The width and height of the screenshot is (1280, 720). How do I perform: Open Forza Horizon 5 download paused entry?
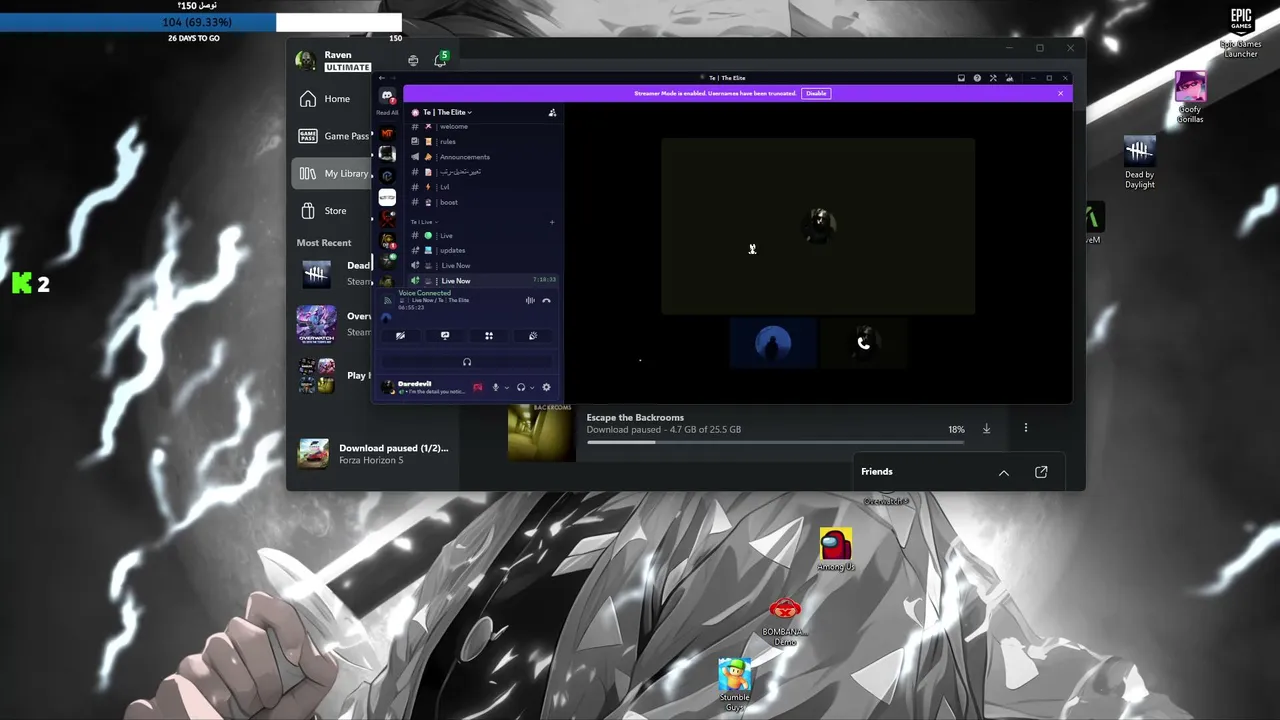click(374, 454)
